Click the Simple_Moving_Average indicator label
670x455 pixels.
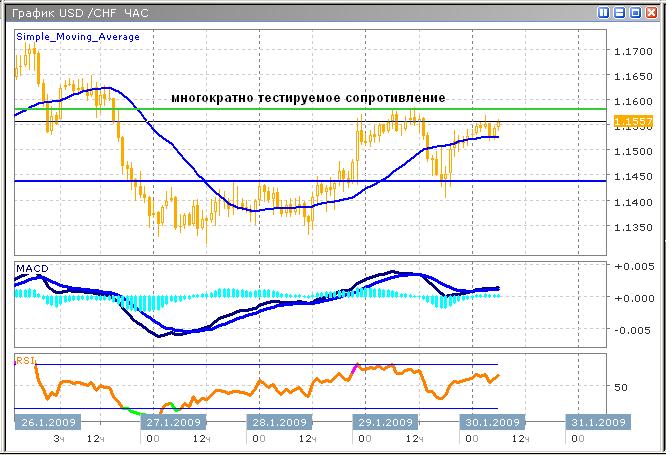(78, 37)
